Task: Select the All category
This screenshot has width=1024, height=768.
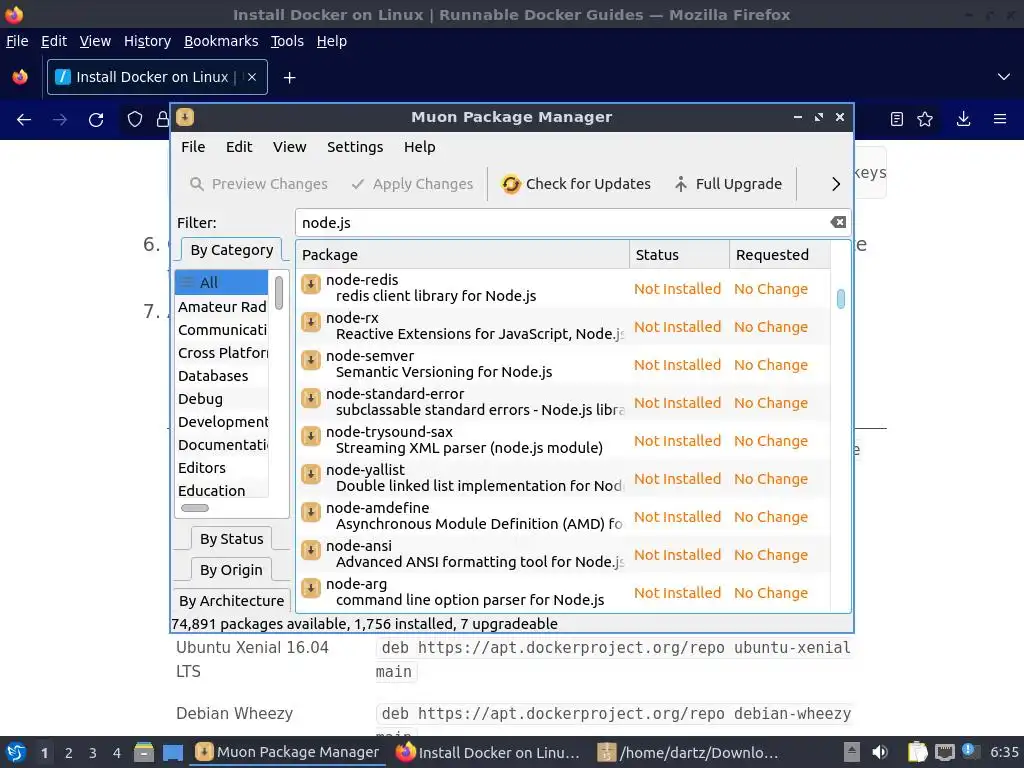Action: coord(221,283)
